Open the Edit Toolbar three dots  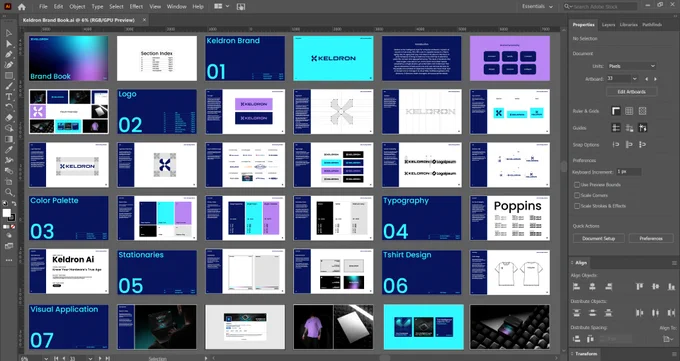[9, 260]
